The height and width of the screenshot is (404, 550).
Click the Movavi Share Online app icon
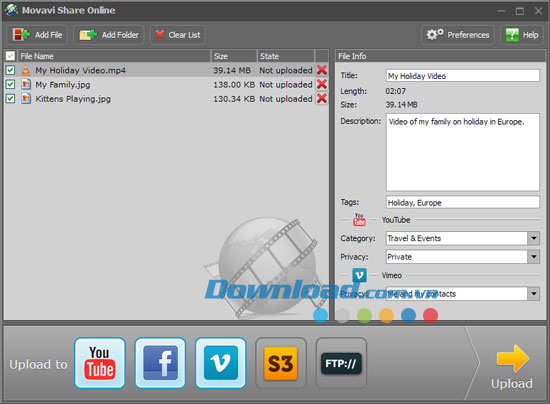click(x=11, y=10)
